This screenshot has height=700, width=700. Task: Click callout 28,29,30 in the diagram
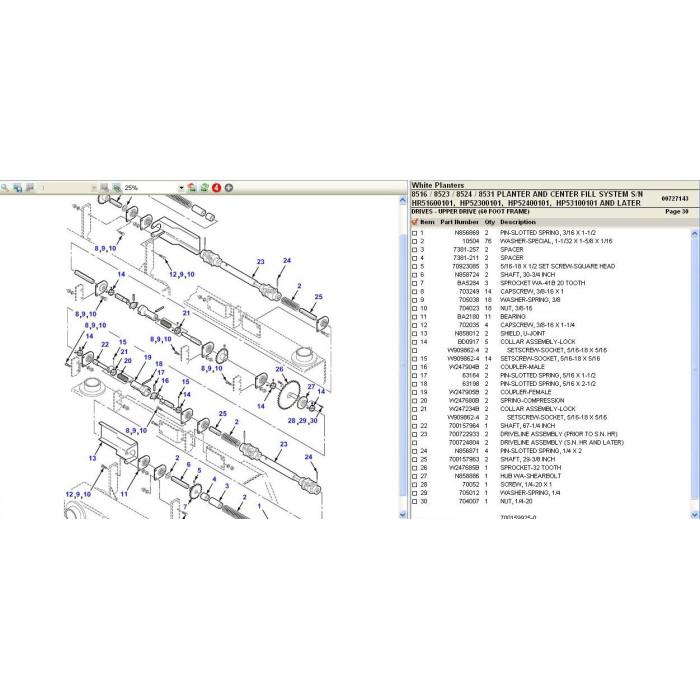[x=303, y=421]
